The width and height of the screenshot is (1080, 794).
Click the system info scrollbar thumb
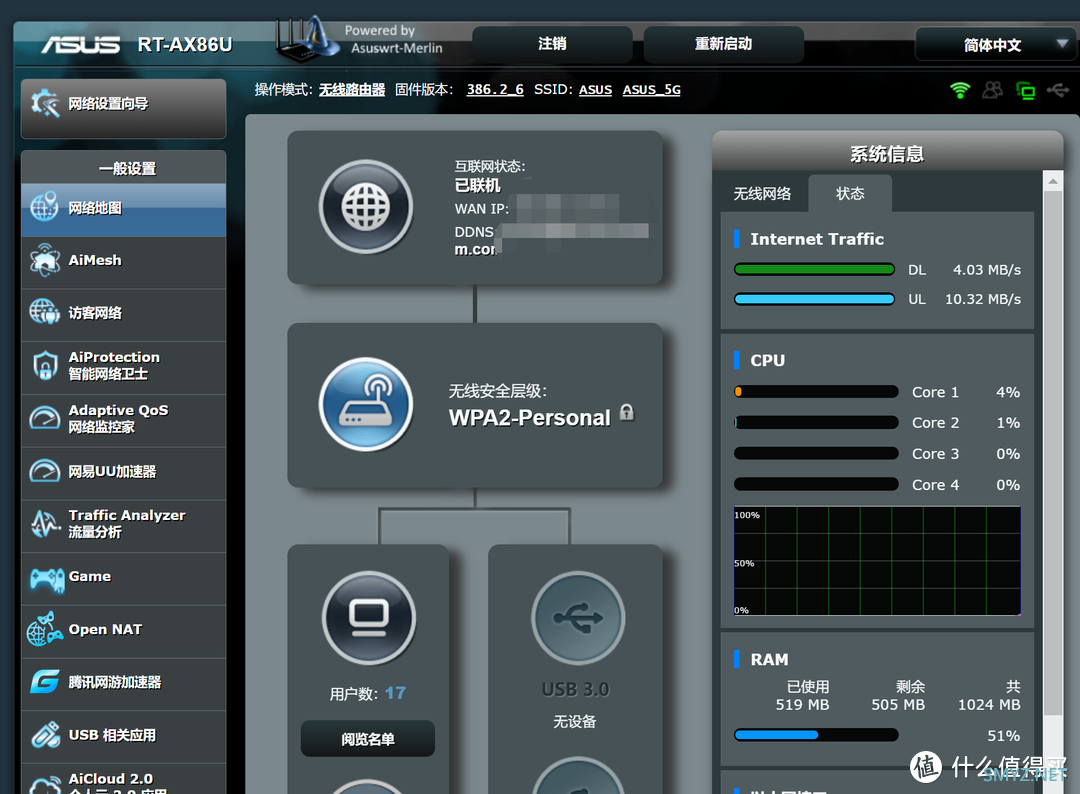1052,452
